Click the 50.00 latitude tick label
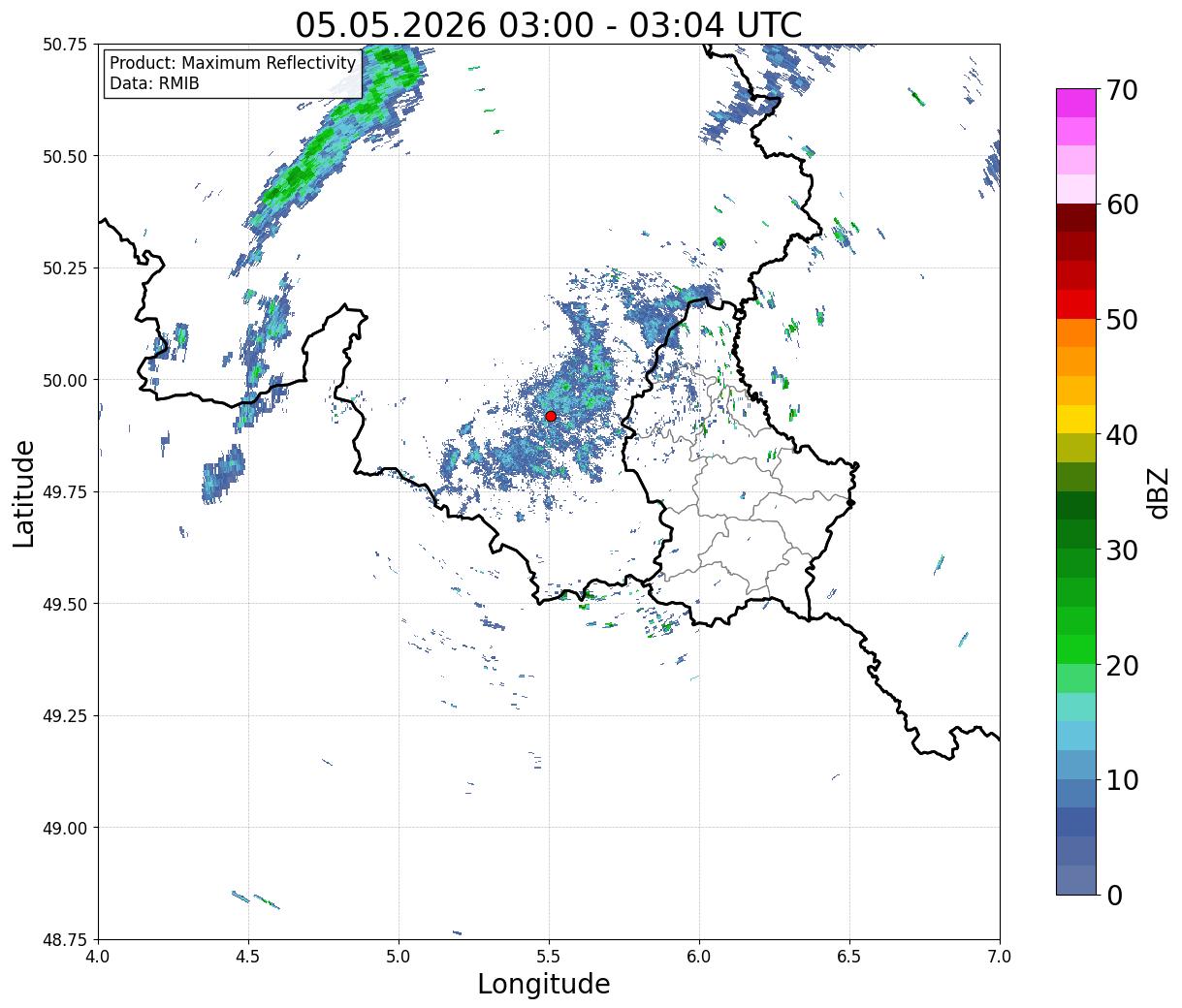This screenshot has width=1182, height=1008. [x=66, y=380]
